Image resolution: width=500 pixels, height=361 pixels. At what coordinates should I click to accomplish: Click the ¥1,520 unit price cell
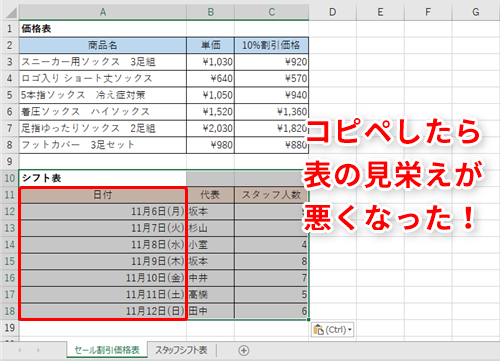coord(210,112)
